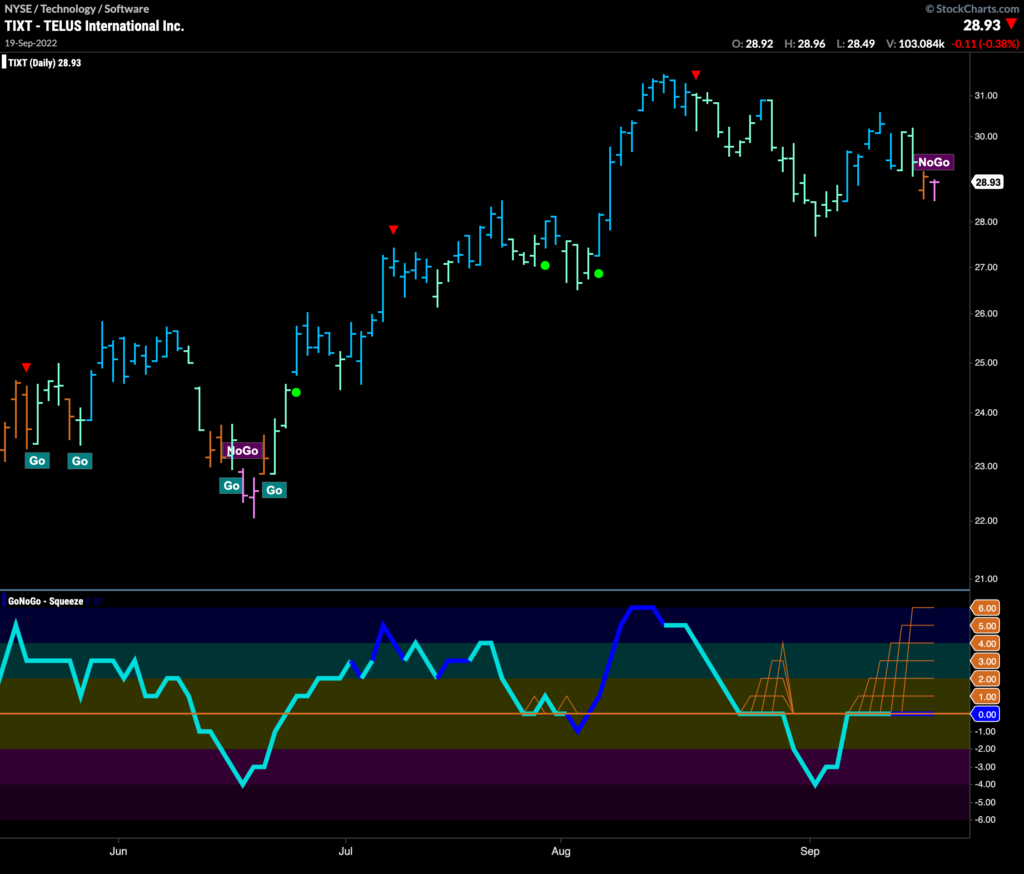Click the NYSE / Technology / Software breadcrumb

point(76,8)
